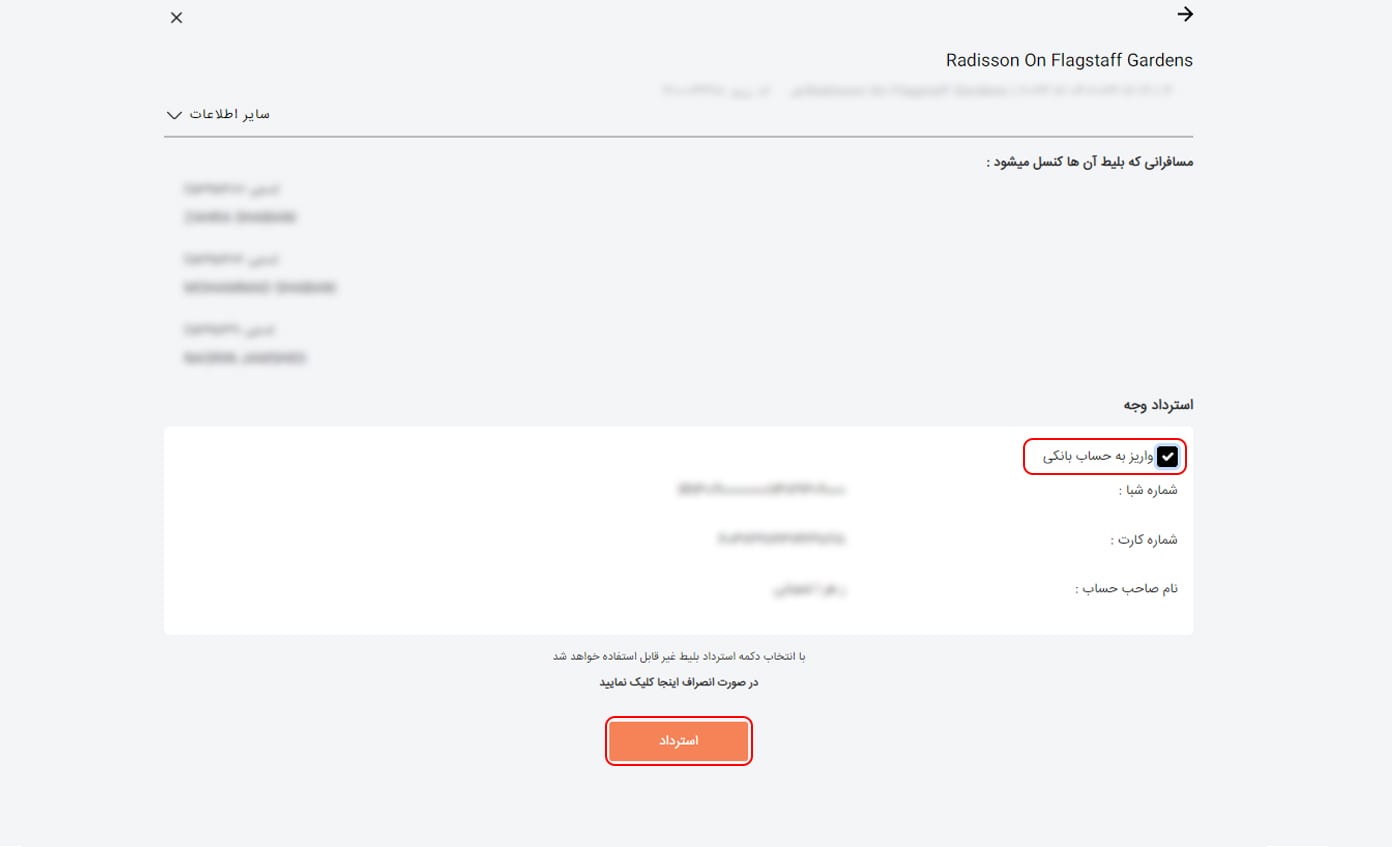Click the Radisson On Flagstaff Gardens title
Image resolution: width=1392 pixels, height=847 pixels.
tap(1069, 60)
